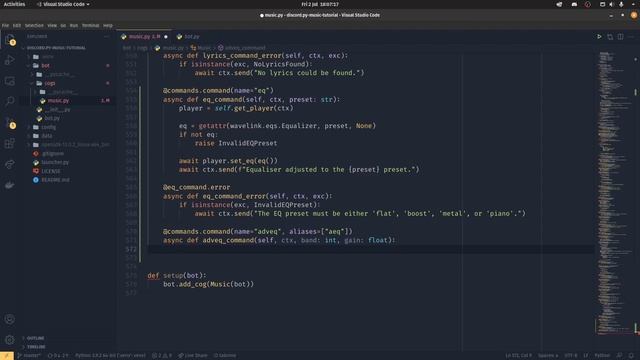Click the Open Changes icon in editor toolbar

click(610, 37)
